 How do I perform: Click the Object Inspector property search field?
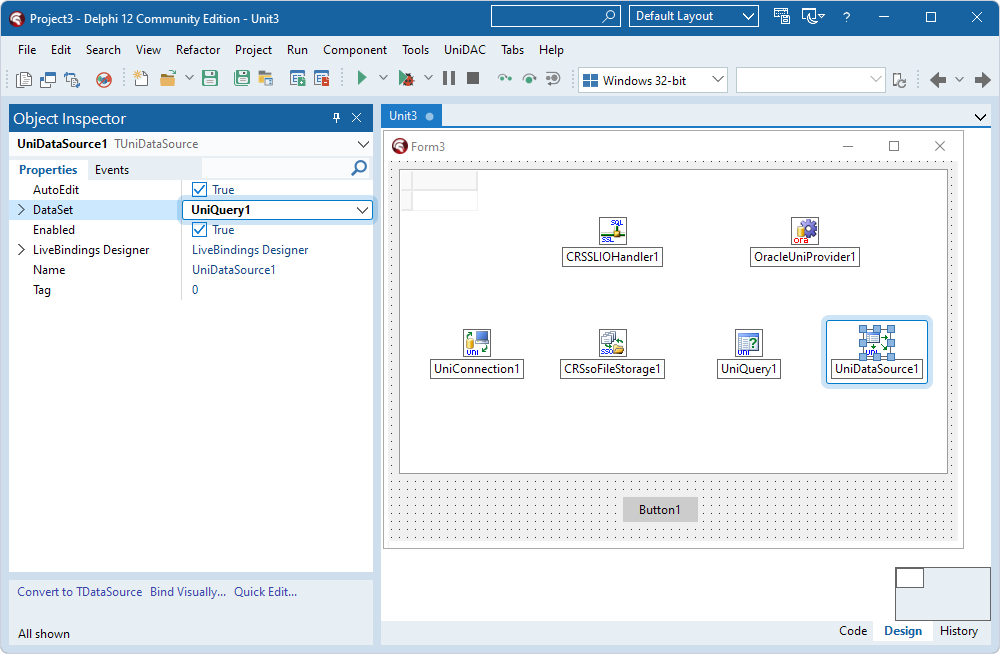276,169
